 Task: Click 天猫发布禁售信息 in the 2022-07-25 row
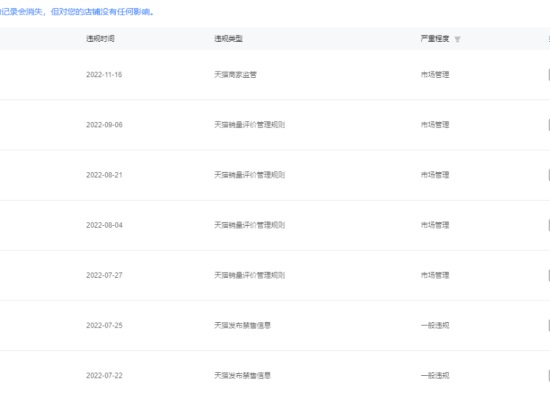[x=242, y=325]
